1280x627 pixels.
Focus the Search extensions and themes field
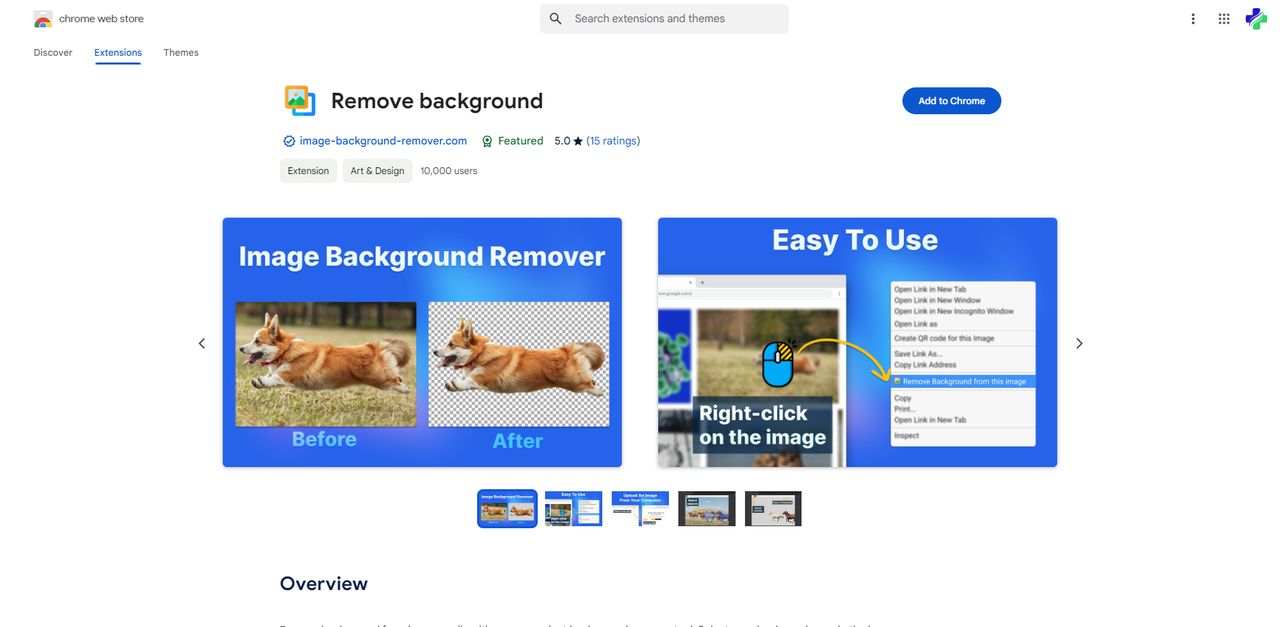pyautogui.click(x=664, y=19)
